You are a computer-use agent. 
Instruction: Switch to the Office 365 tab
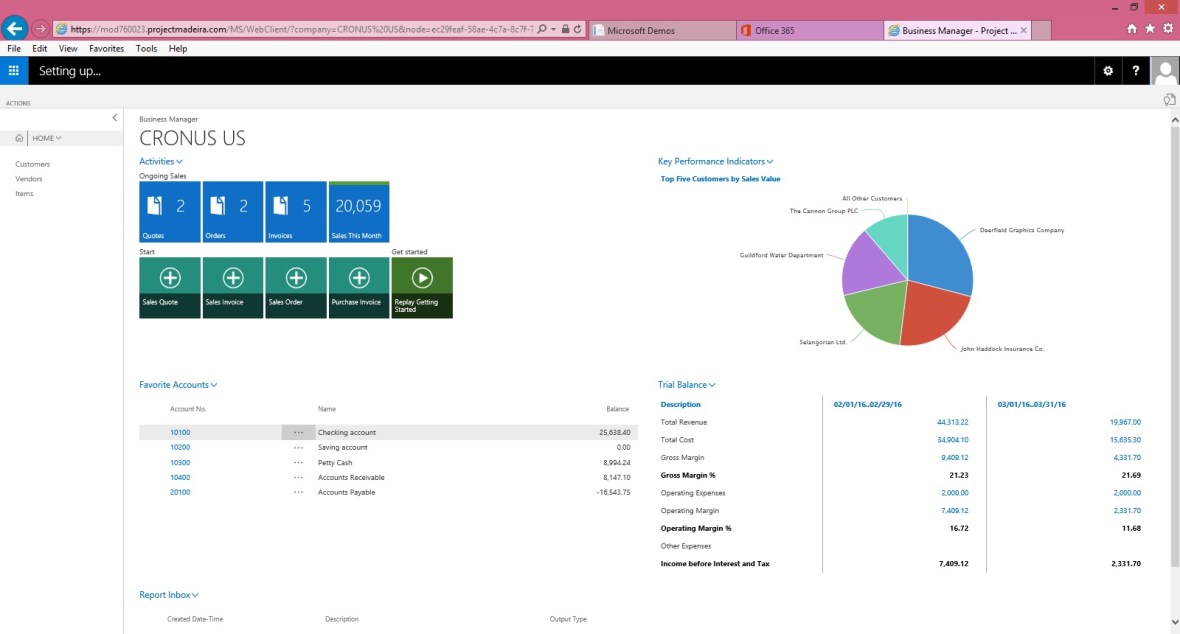808,31
